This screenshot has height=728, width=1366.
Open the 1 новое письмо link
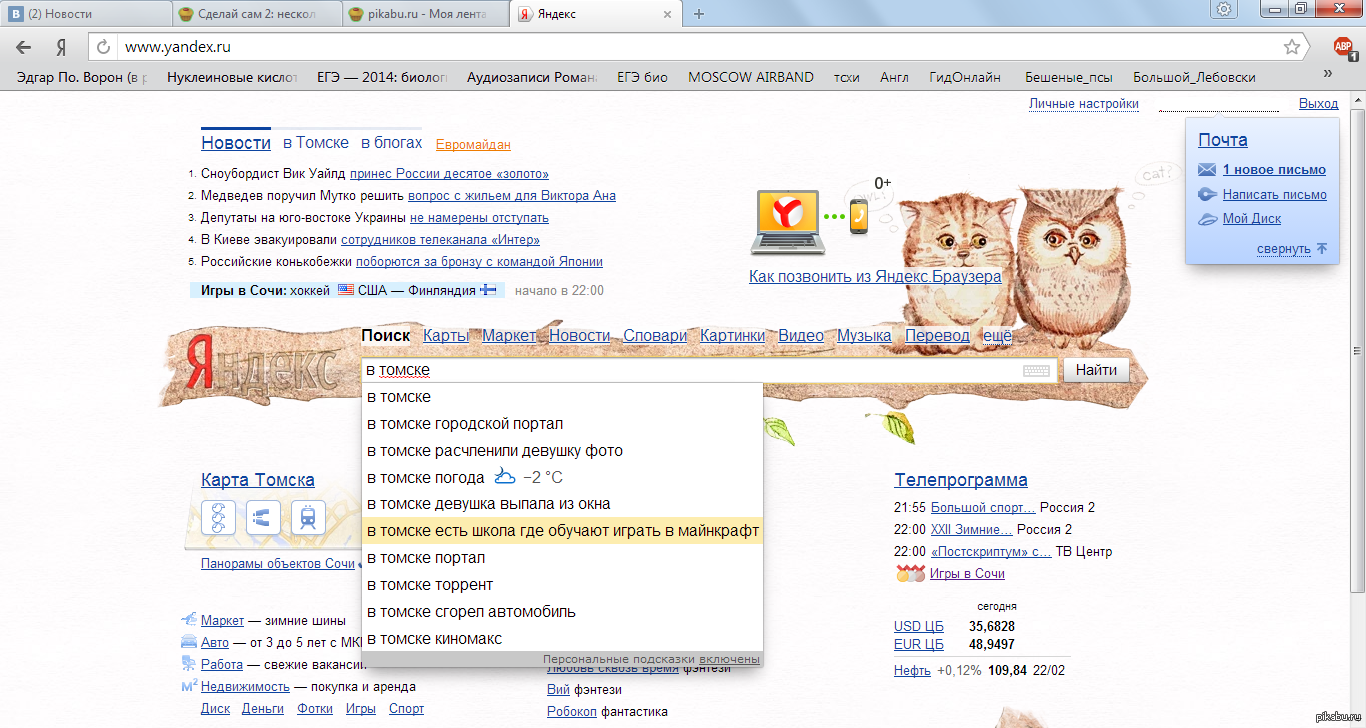pos(1273,170)
